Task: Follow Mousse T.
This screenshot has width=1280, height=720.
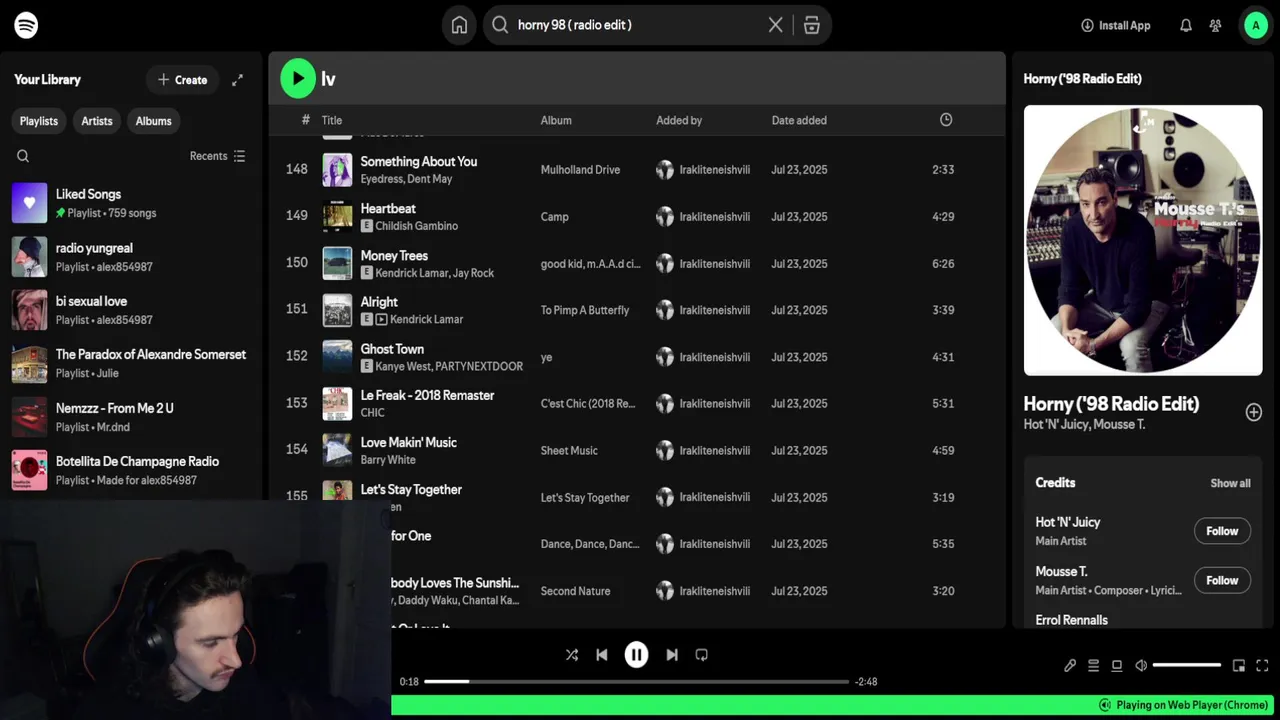Action: click(1222, 580)
